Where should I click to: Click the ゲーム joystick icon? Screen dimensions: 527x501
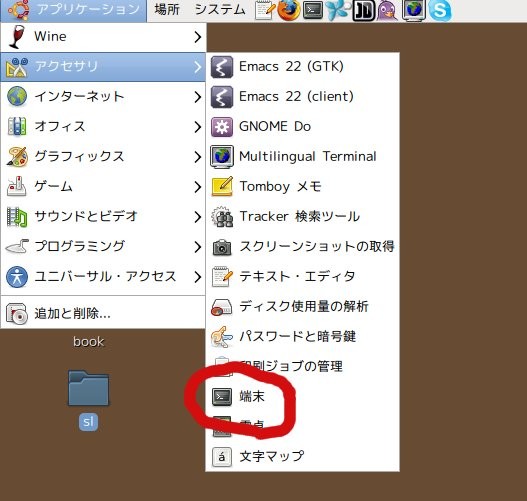pos(17,186)
